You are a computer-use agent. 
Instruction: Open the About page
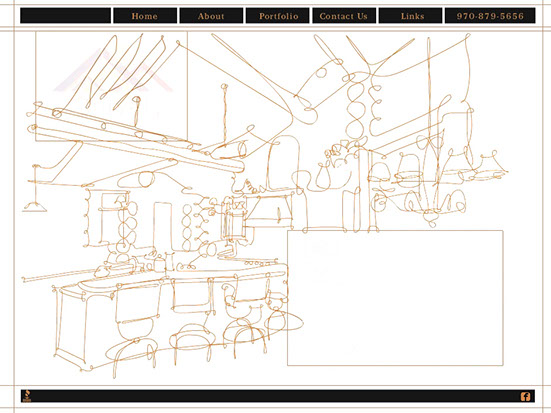[211, 16]
